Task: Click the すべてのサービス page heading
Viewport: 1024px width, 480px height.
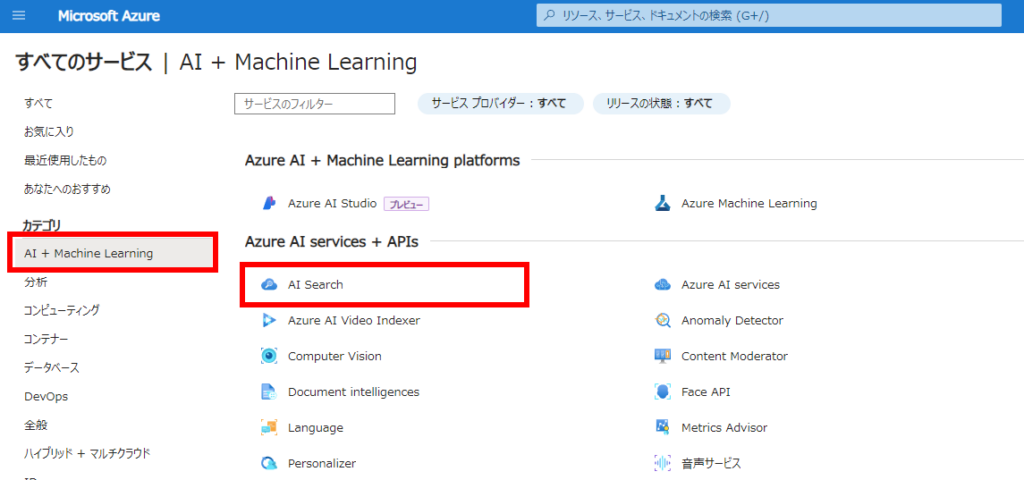Action: coord(83,63)
